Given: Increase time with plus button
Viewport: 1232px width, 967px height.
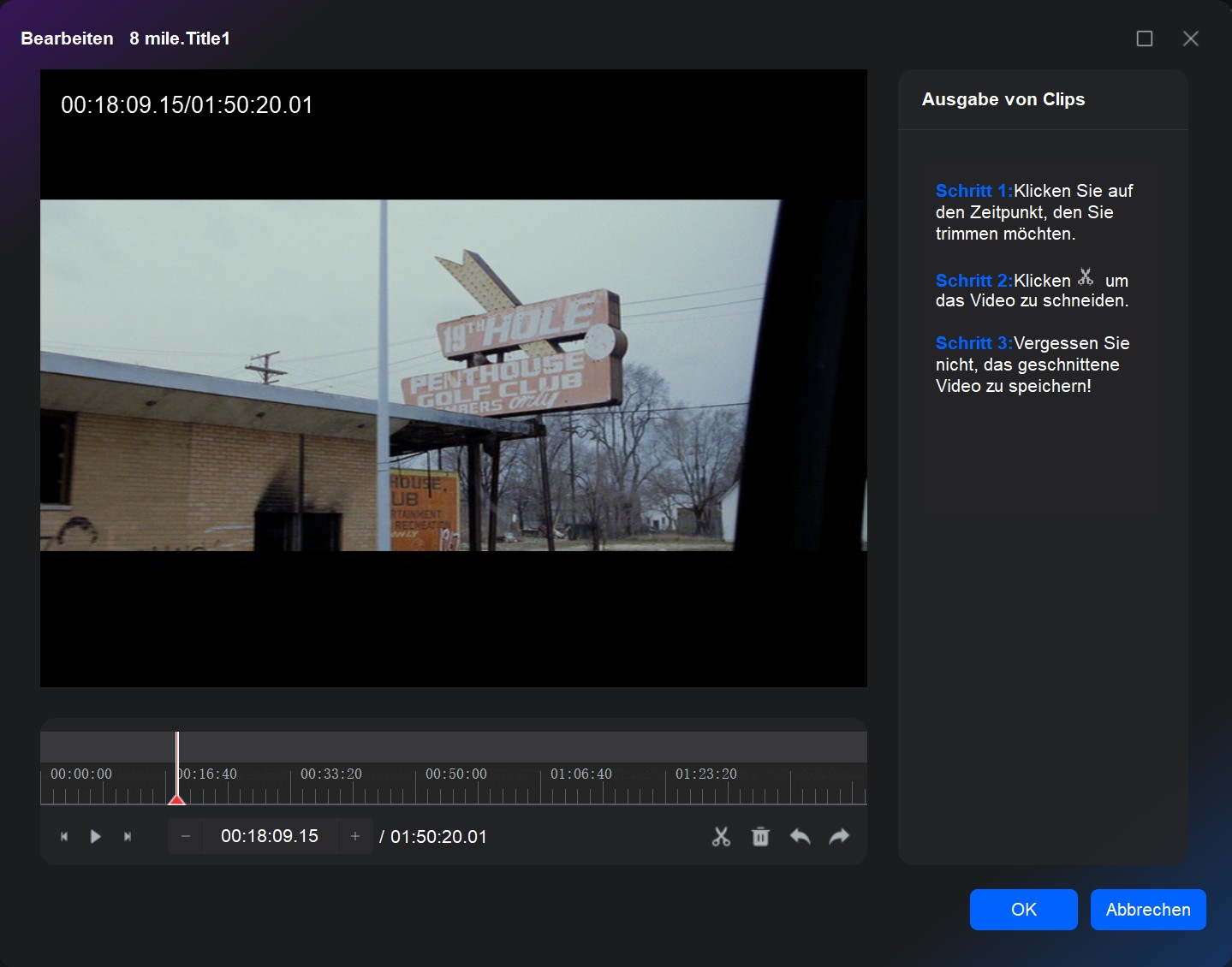Looking at the screenshot, I should [355, 836].
